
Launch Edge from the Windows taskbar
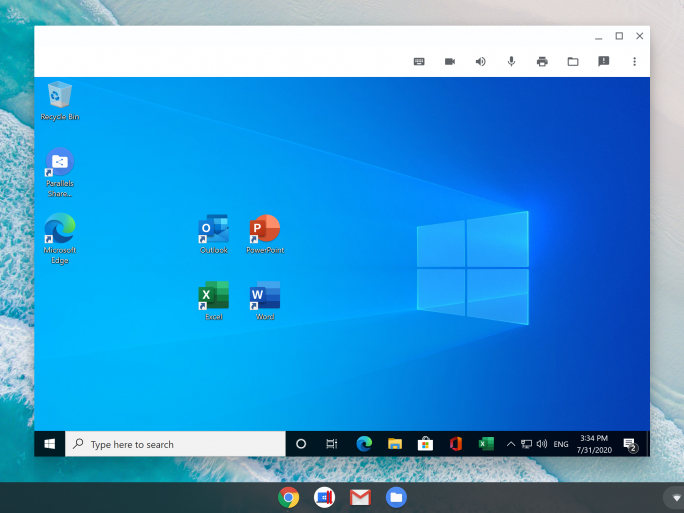364,444
